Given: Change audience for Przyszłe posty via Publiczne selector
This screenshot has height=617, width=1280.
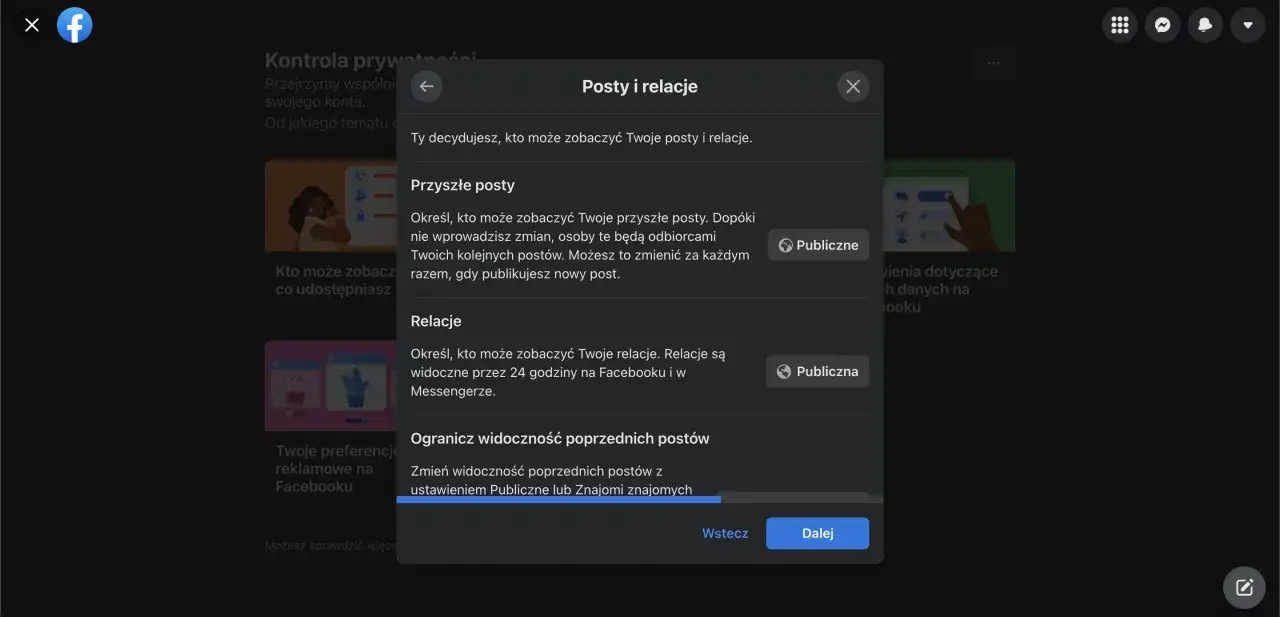Looking at the screenshot, I should (818, 244).
